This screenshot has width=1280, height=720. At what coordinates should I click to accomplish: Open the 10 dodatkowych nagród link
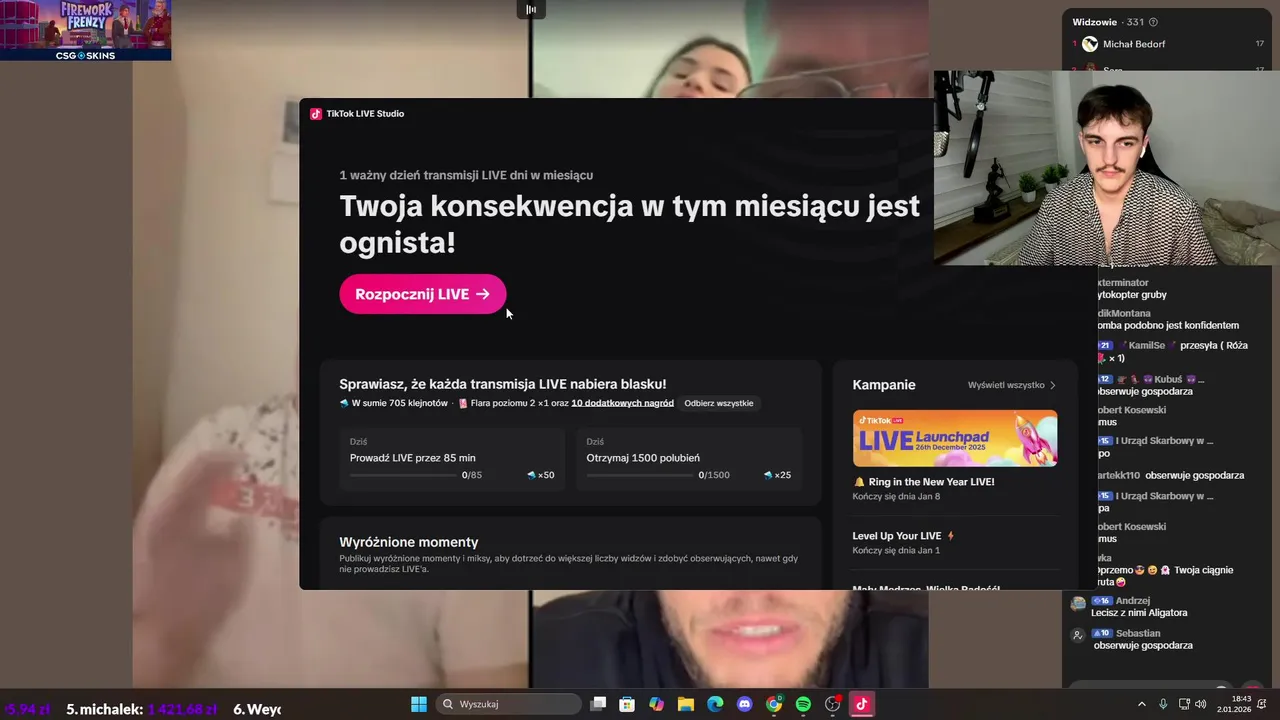[622, 403]
